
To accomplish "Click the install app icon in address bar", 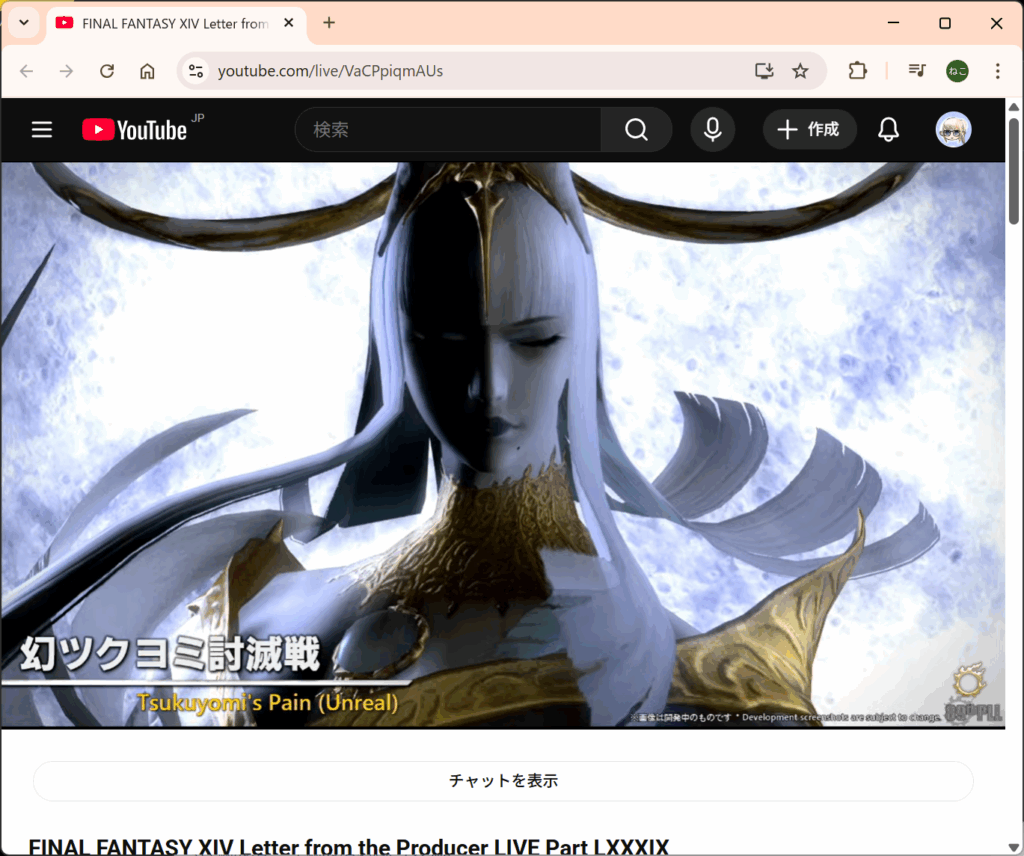I will (764, 71).
